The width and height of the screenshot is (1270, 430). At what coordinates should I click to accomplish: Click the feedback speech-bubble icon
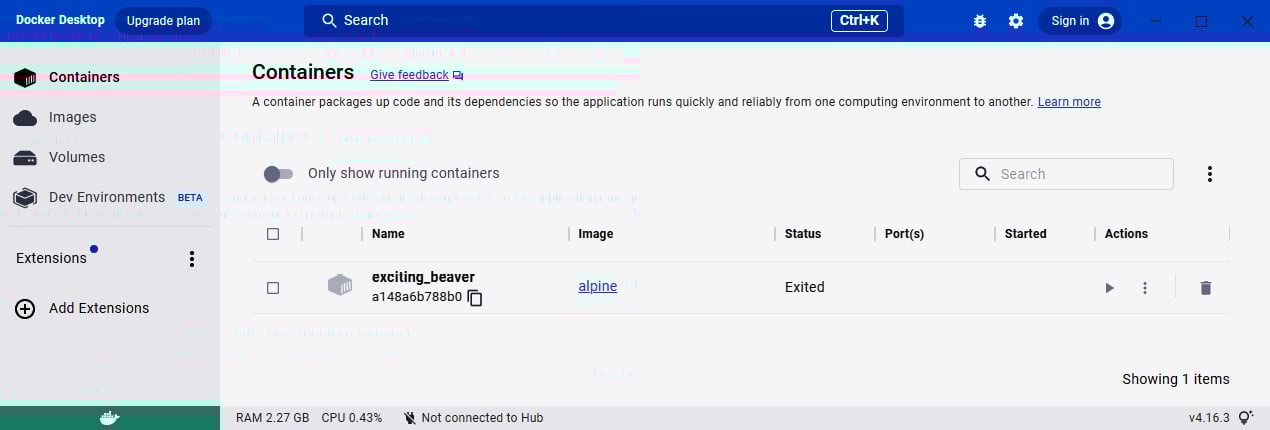pos(458,76)
